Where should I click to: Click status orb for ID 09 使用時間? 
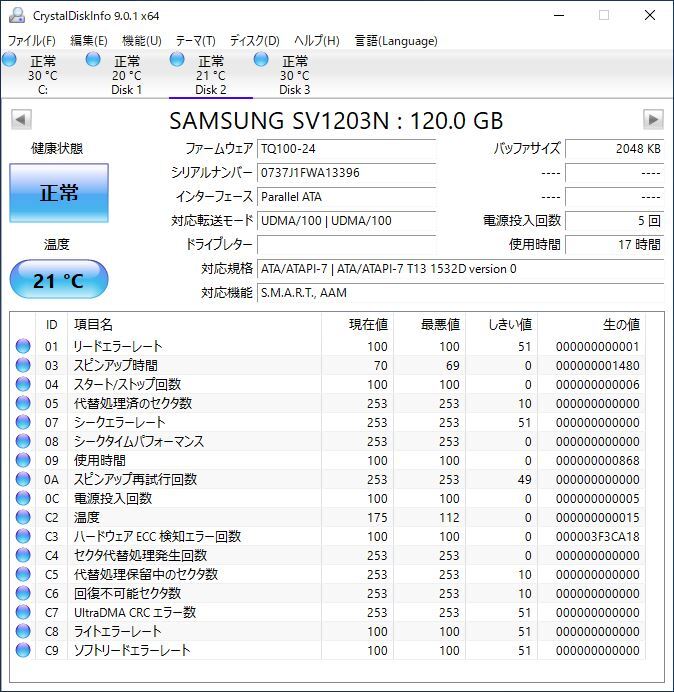23,460
